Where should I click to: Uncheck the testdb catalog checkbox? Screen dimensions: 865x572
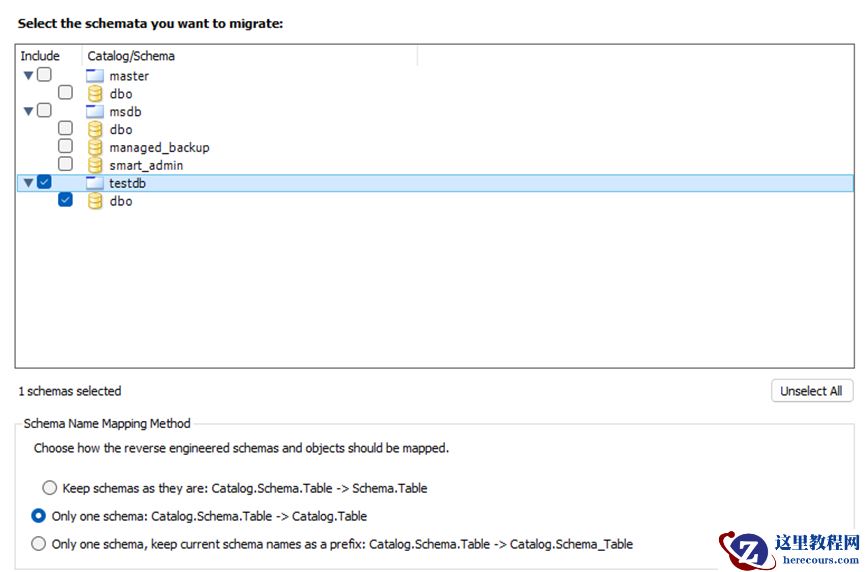[44, 182]
